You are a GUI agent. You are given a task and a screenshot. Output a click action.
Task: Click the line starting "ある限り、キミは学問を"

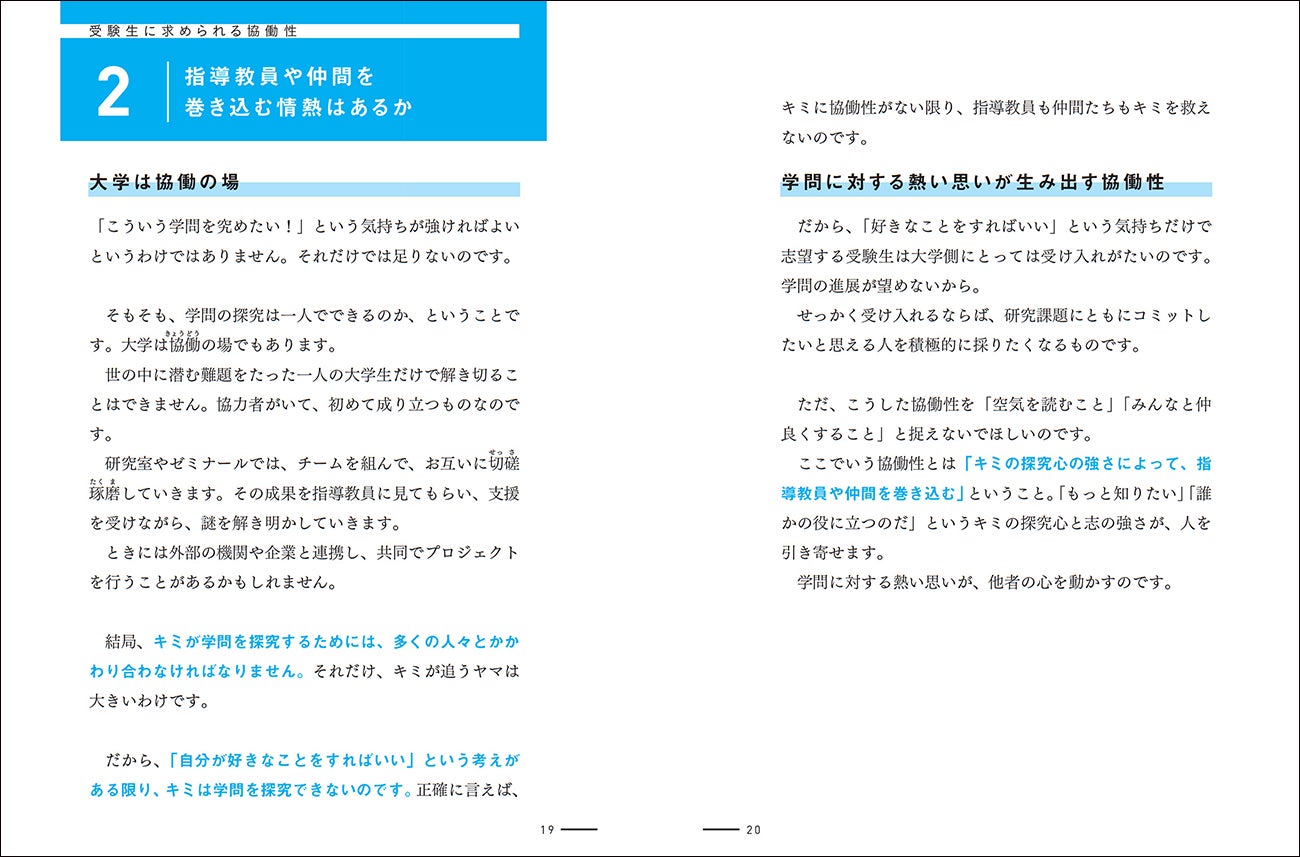tap(305, 790)
